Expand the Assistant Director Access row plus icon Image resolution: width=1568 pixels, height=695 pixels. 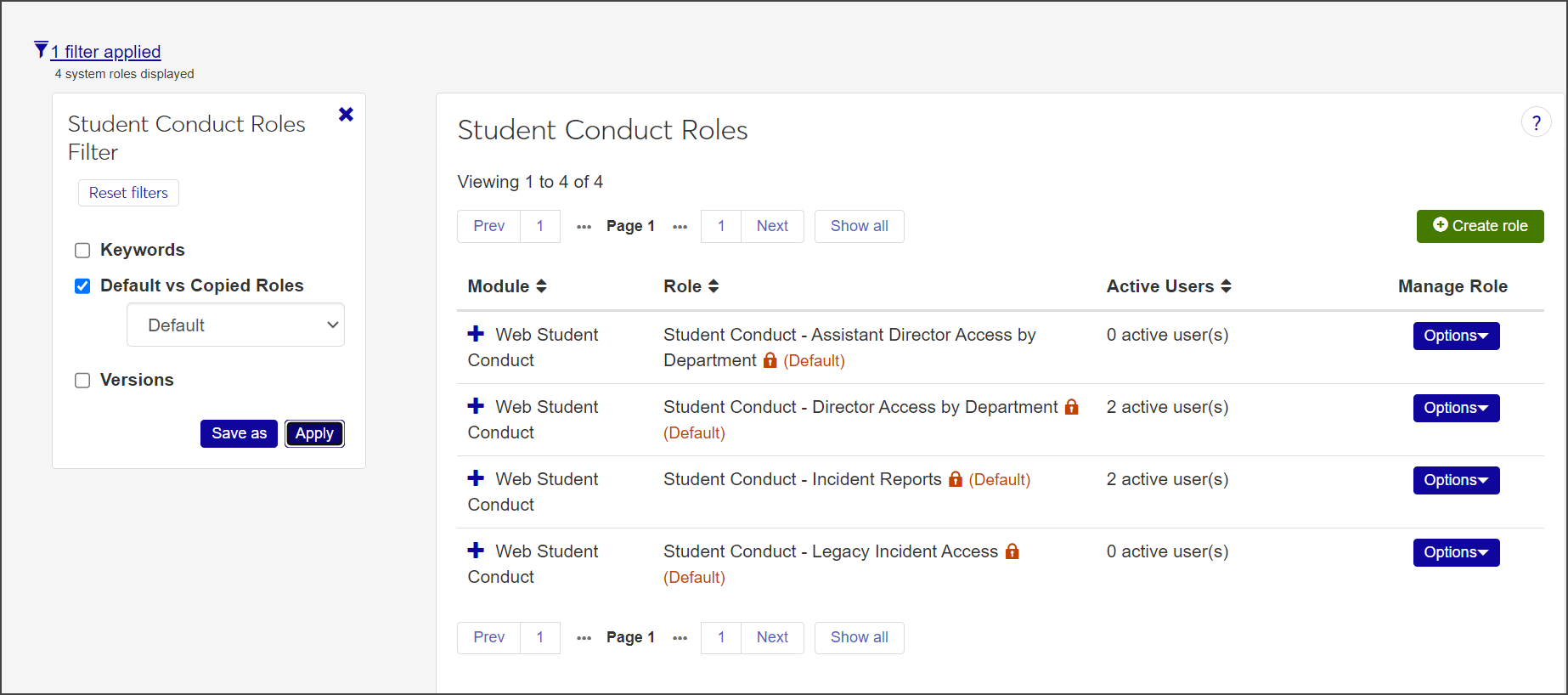(476, 334)
